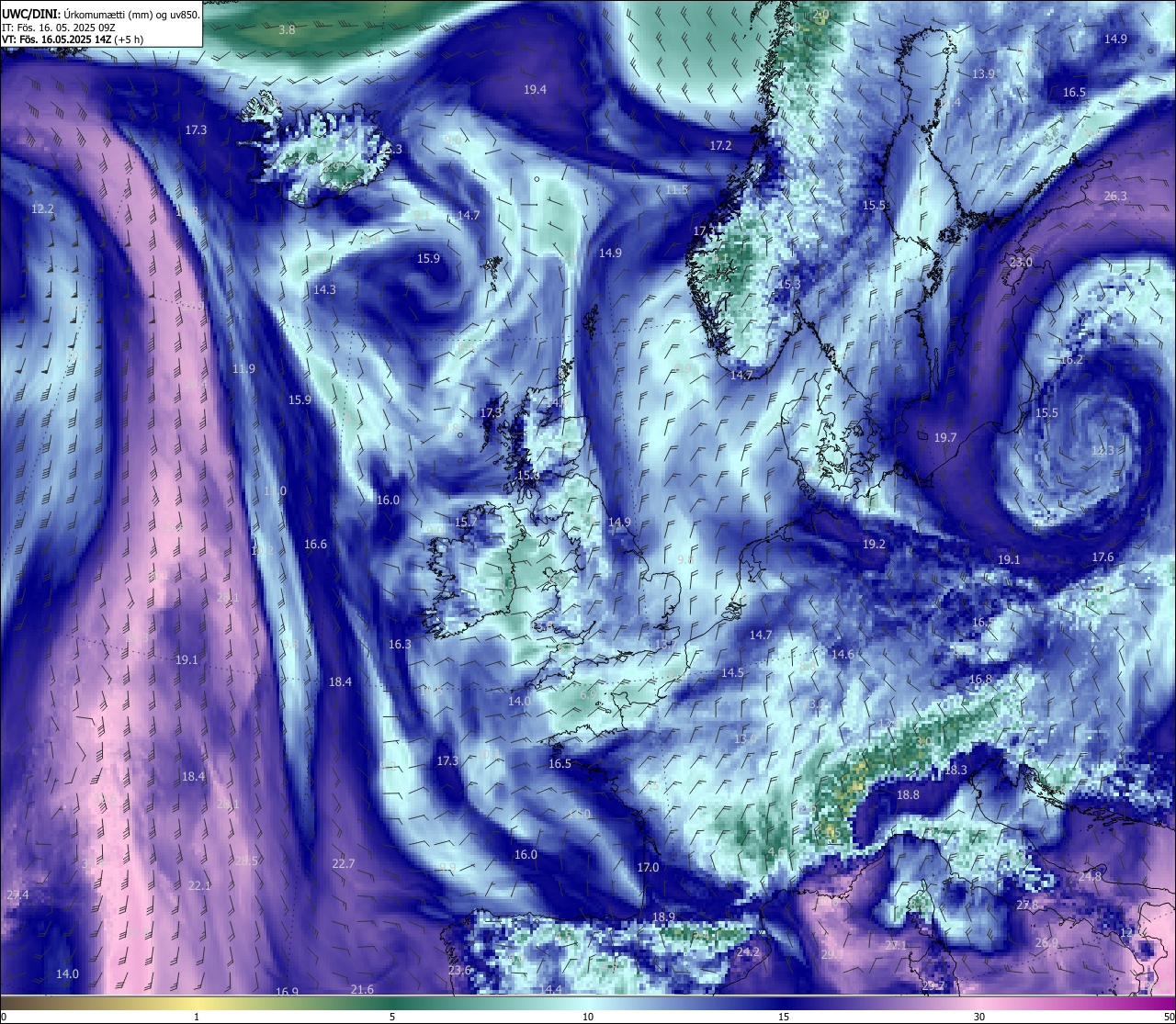Click the 19.4 value north of Scotland
The image size is (1176, 1024).
[x=535, y=90]
